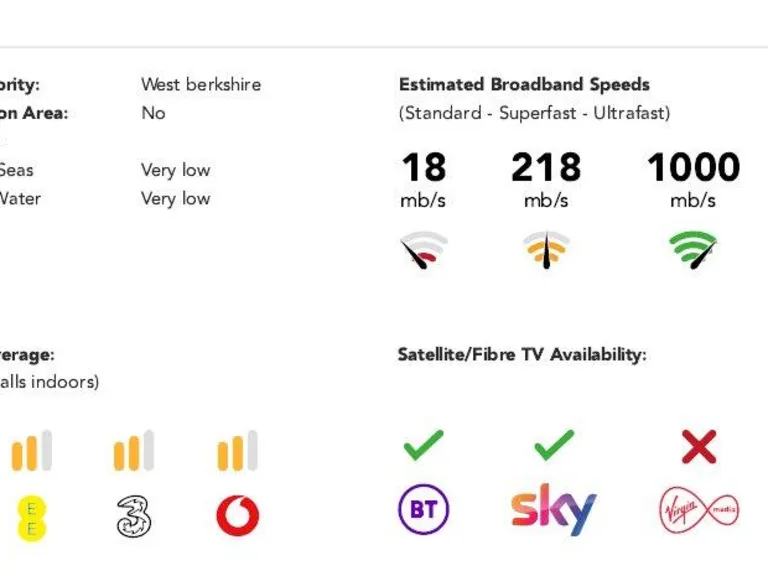768x576 pixels.
Task: Click the 18 mb/s standard speed figure
Action: (x=424, y=180)
